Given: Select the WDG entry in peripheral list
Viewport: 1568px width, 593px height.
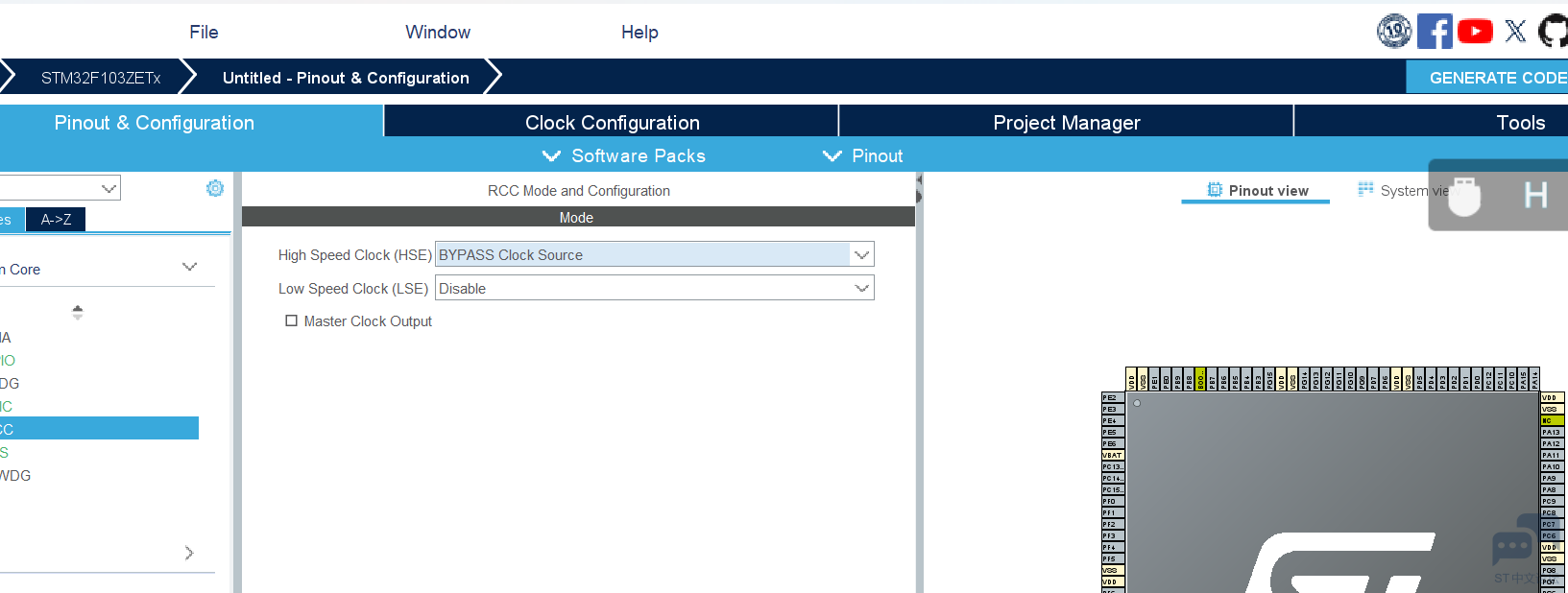Looking at the screenshot, I should pyautogui.click(x=15, y=475).
